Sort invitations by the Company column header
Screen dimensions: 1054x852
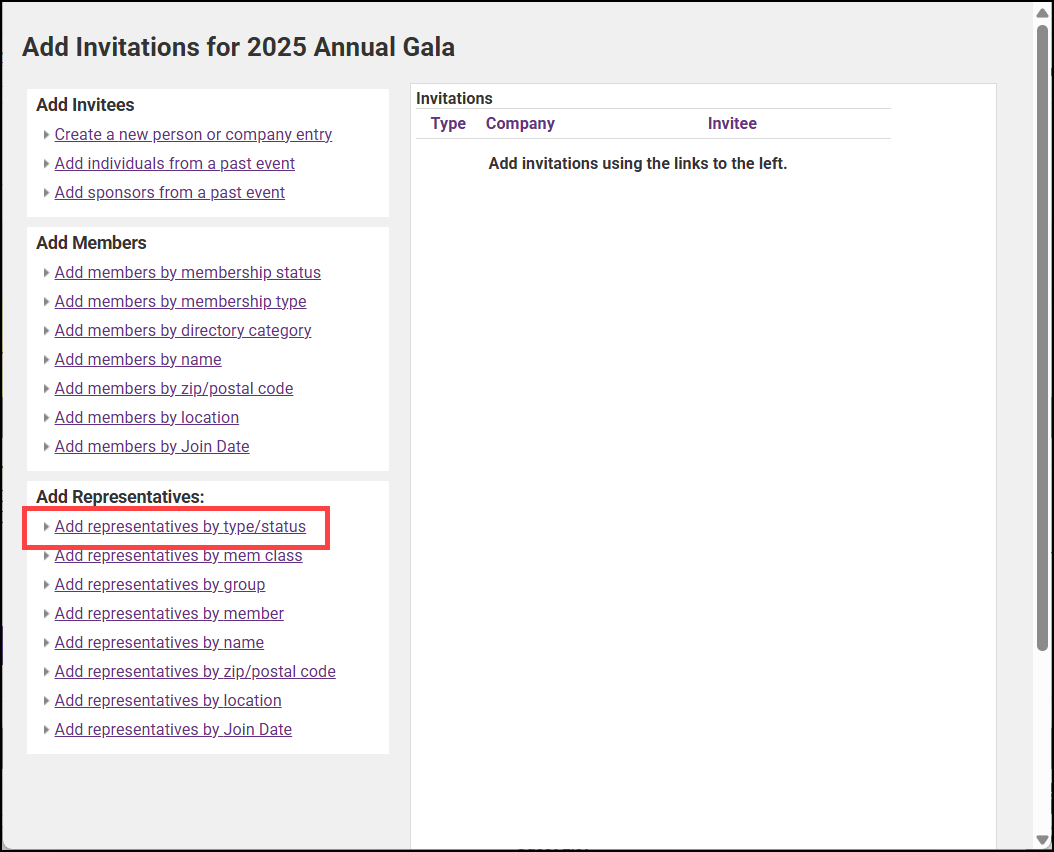coord(520,123)
